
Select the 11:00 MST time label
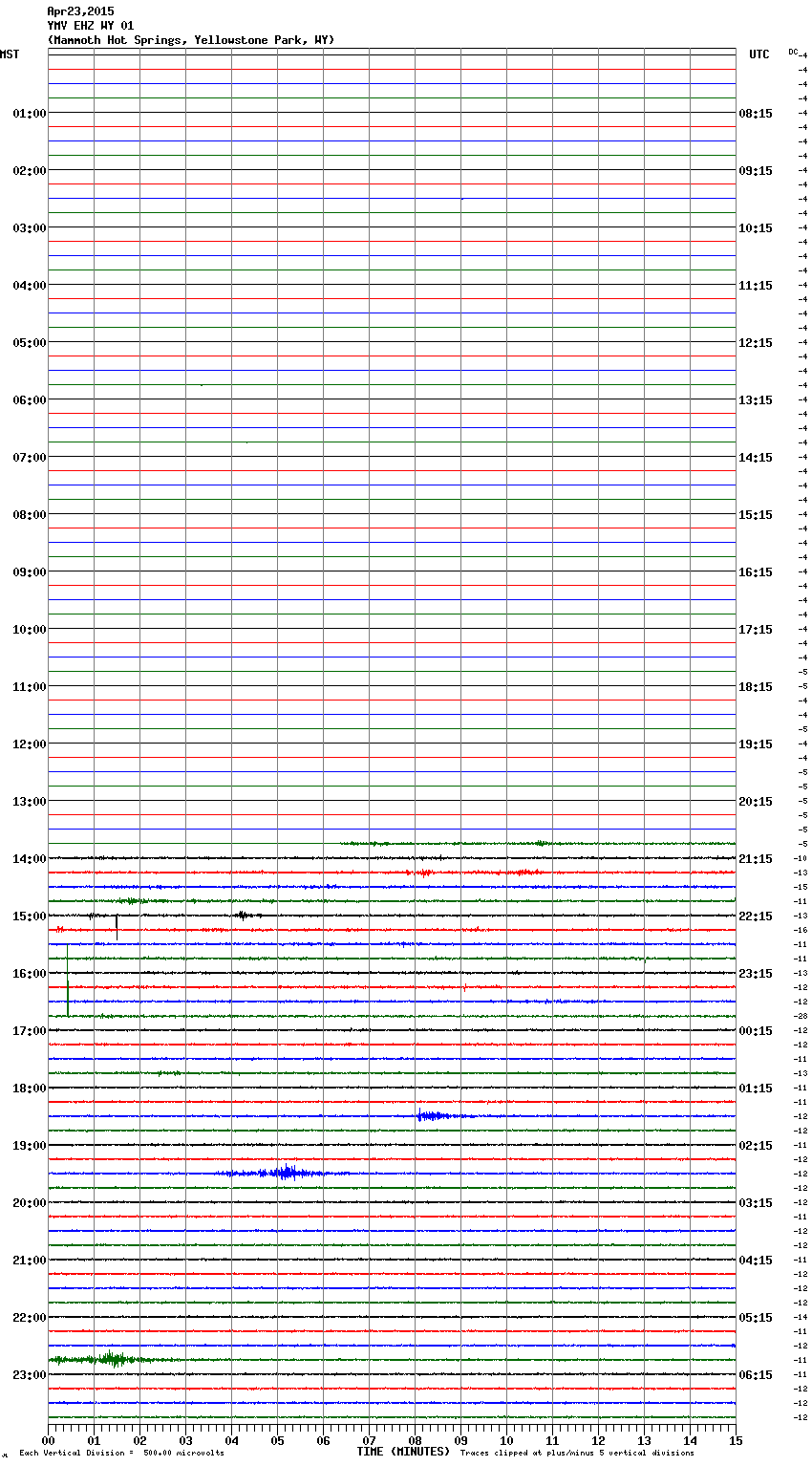pyautogui.click(x=30, y=687)
